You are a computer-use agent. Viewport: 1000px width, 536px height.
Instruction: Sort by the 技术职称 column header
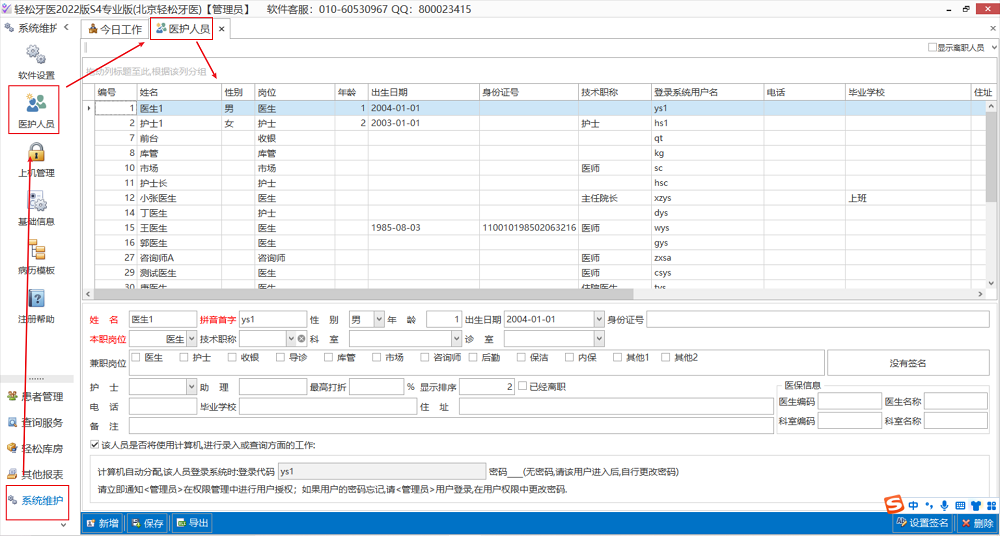coord(614,92)
